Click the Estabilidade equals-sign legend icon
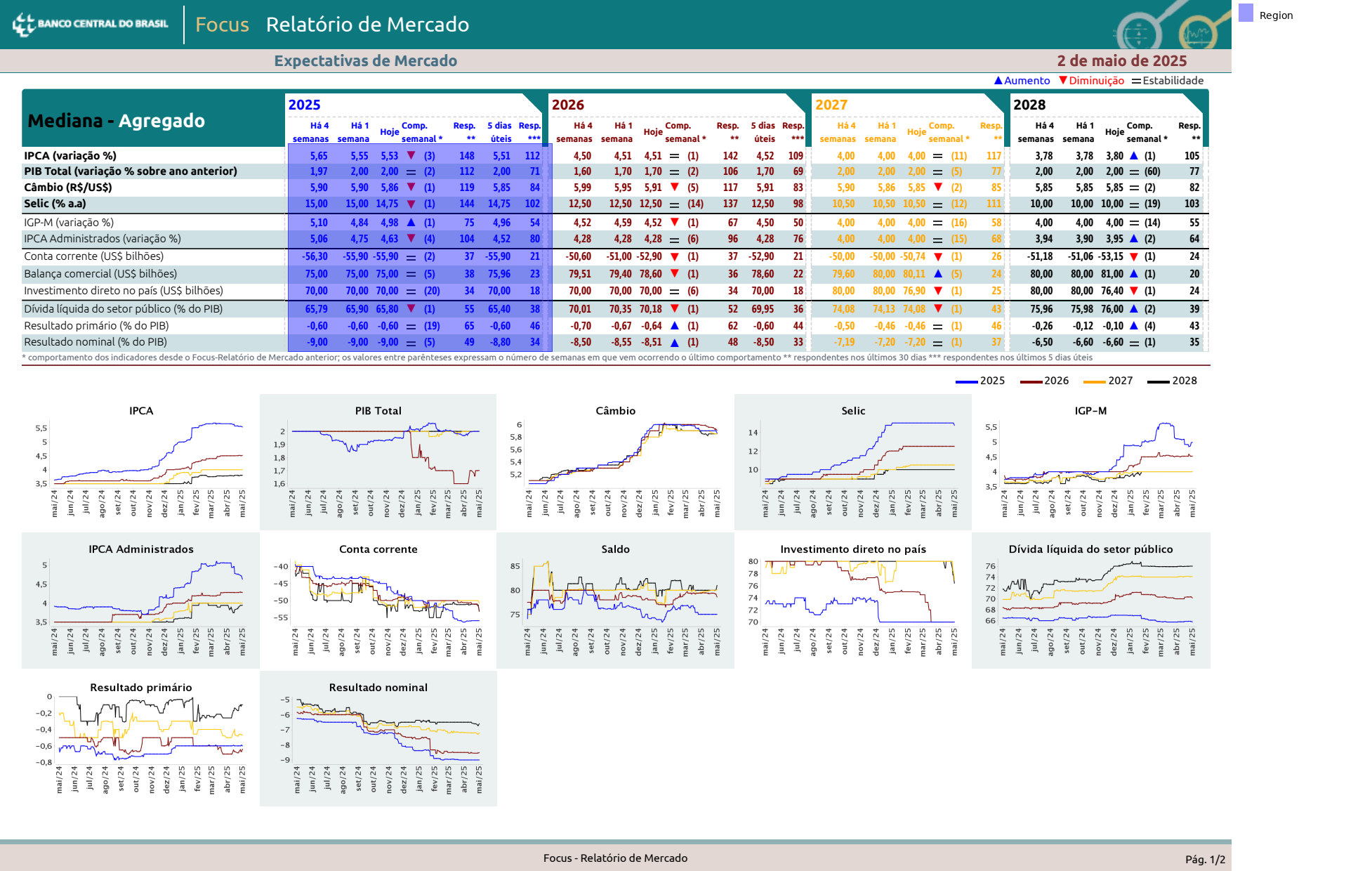1372x871 pixels. tap(1136, 81)
